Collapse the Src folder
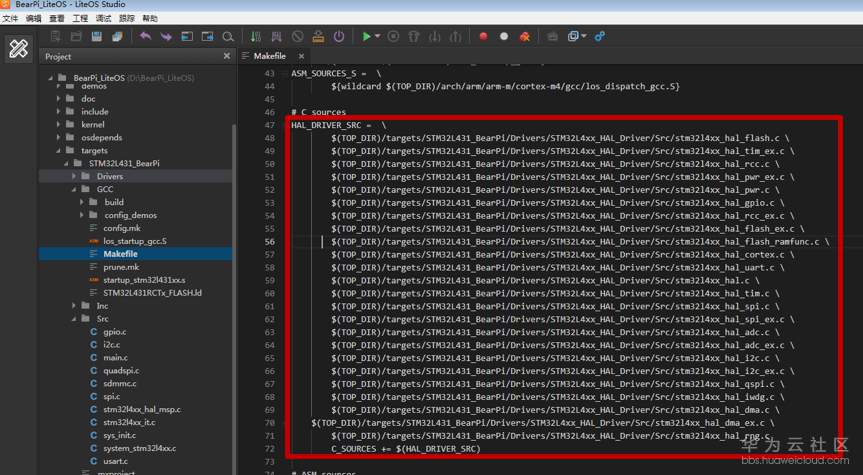 (74, 319)
